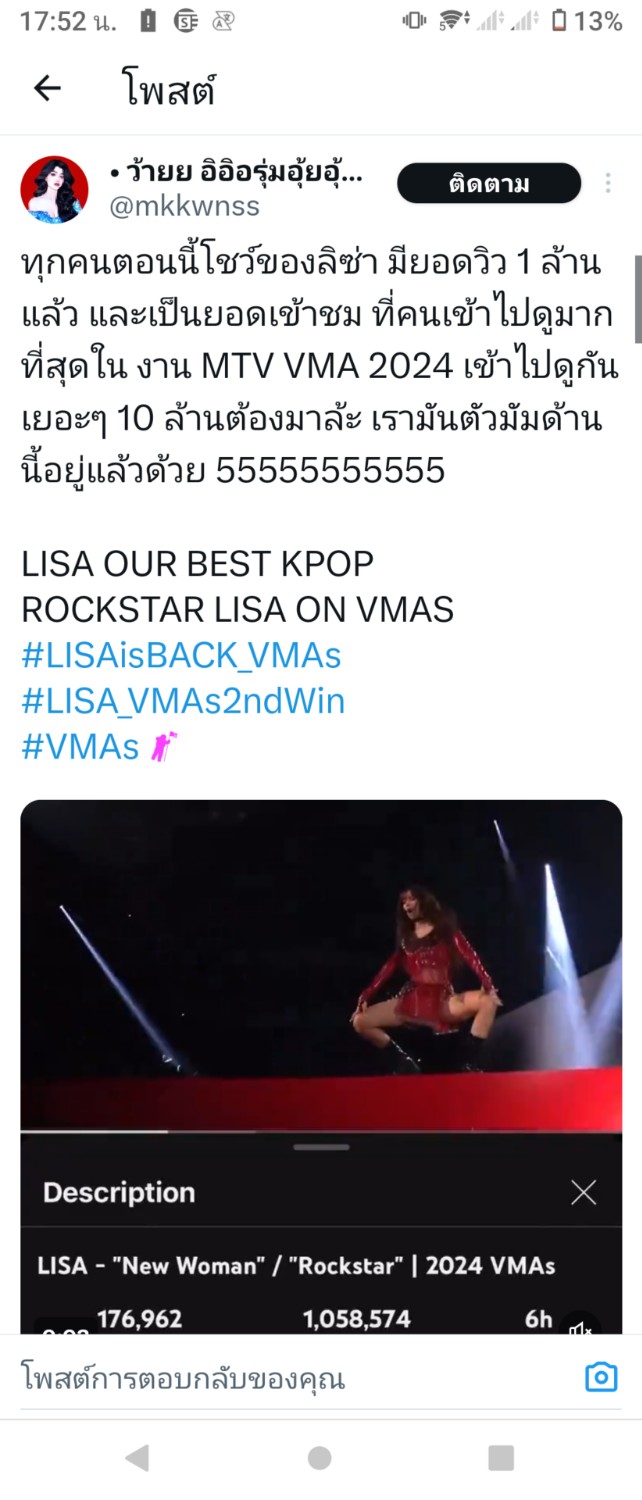Open the profile avatar of @mkkwnss
The image size is (642, 1500).
tap(54, 189)
